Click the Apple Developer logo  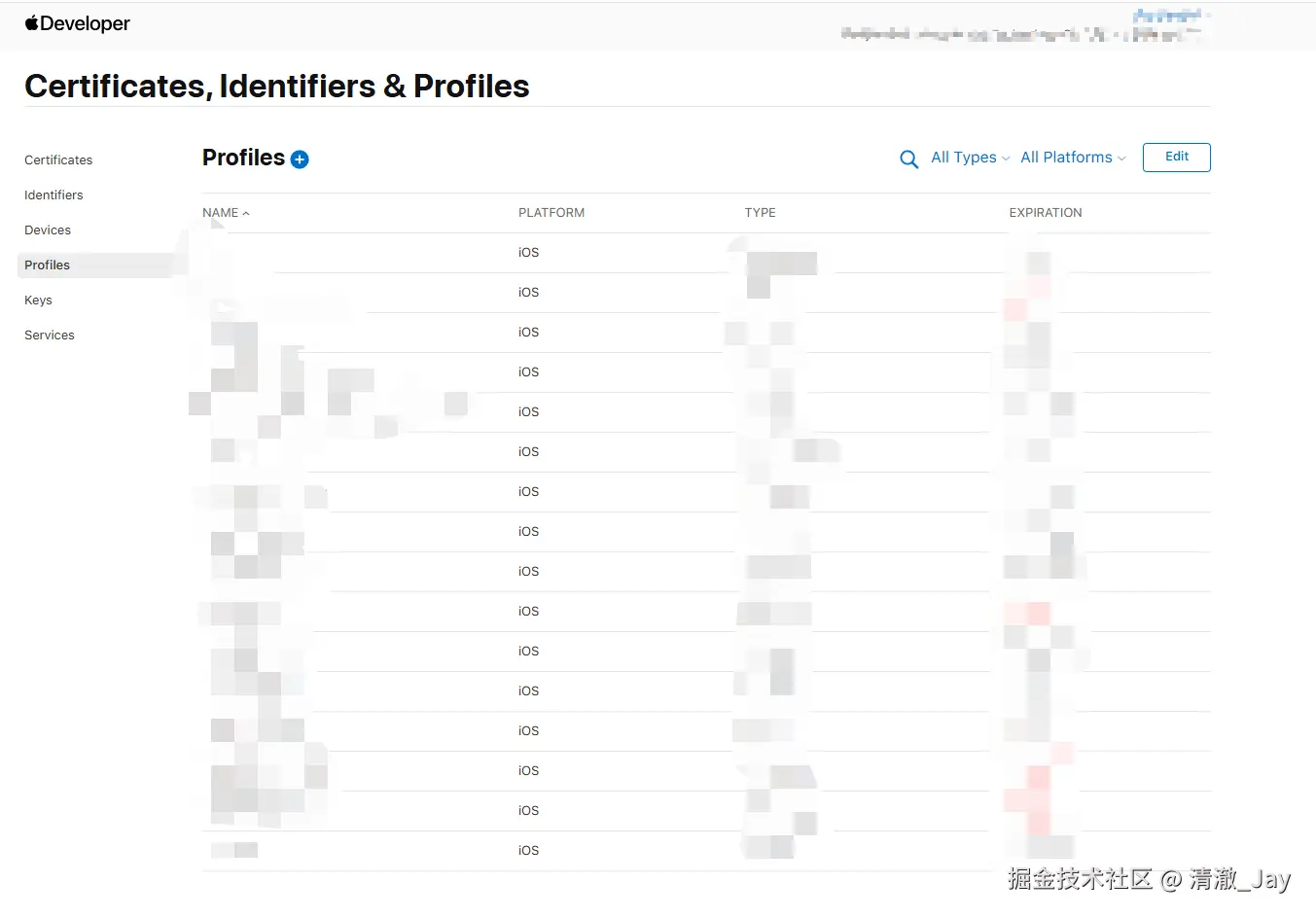pos(77,23)
